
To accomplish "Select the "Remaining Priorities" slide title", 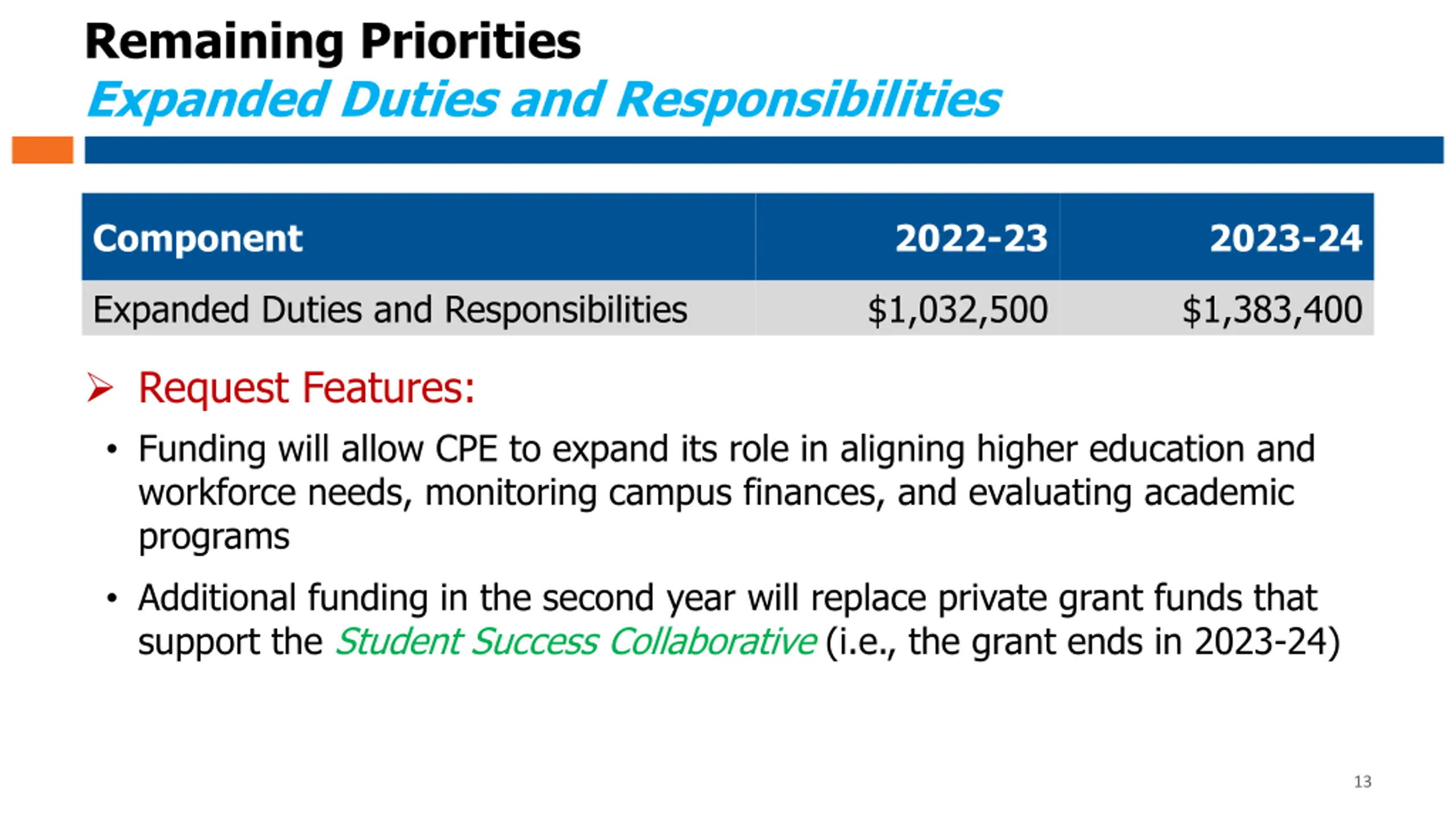I will (333, 42).
